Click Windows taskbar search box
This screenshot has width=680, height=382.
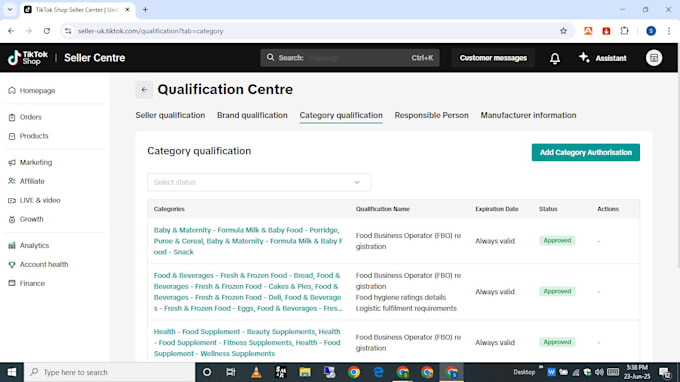click(109, 372)
